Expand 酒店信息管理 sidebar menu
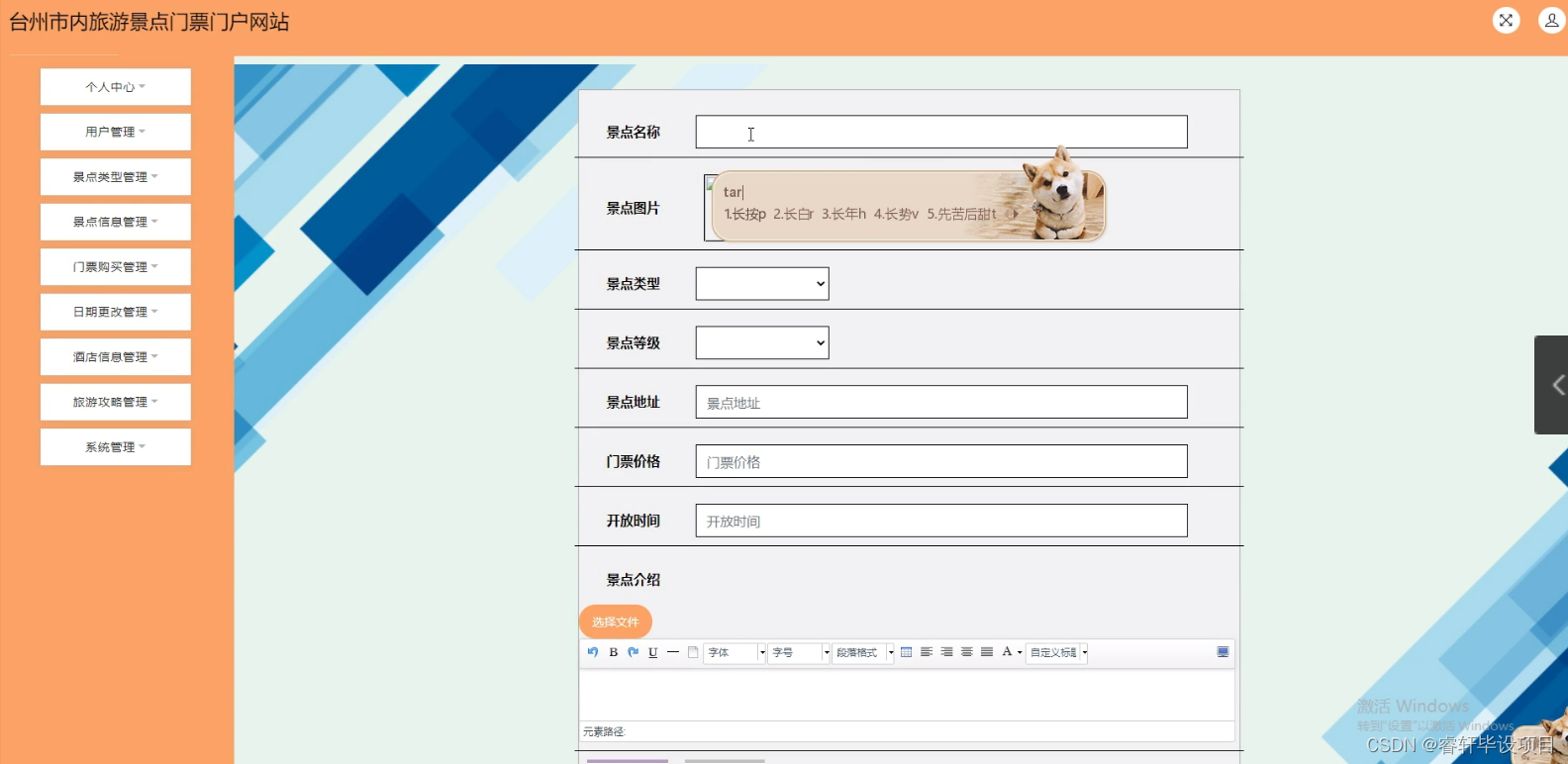Screen dimensions: 1568x764 116,357
